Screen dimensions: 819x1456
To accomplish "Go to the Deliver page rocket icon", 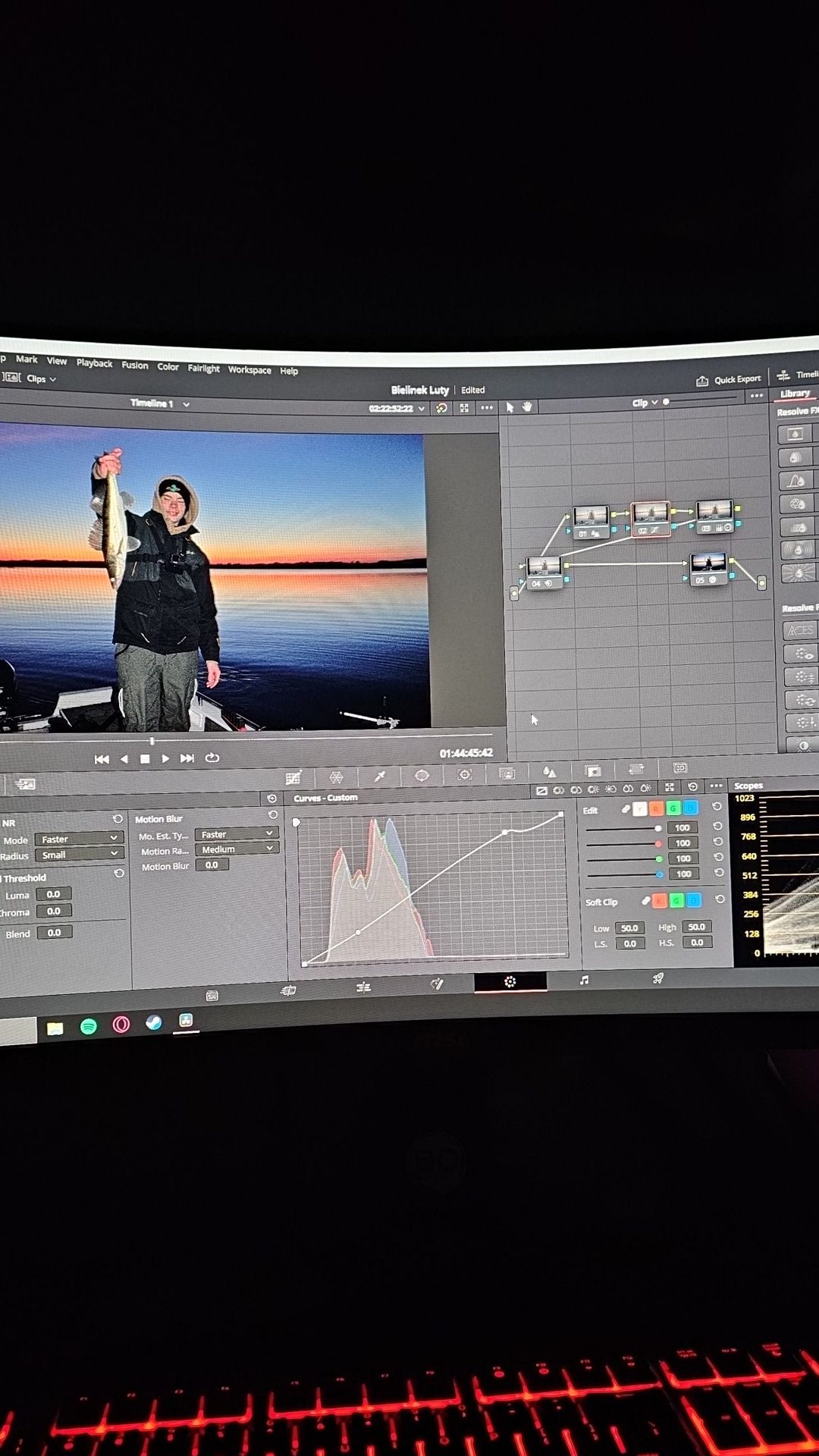I will 657,979.
